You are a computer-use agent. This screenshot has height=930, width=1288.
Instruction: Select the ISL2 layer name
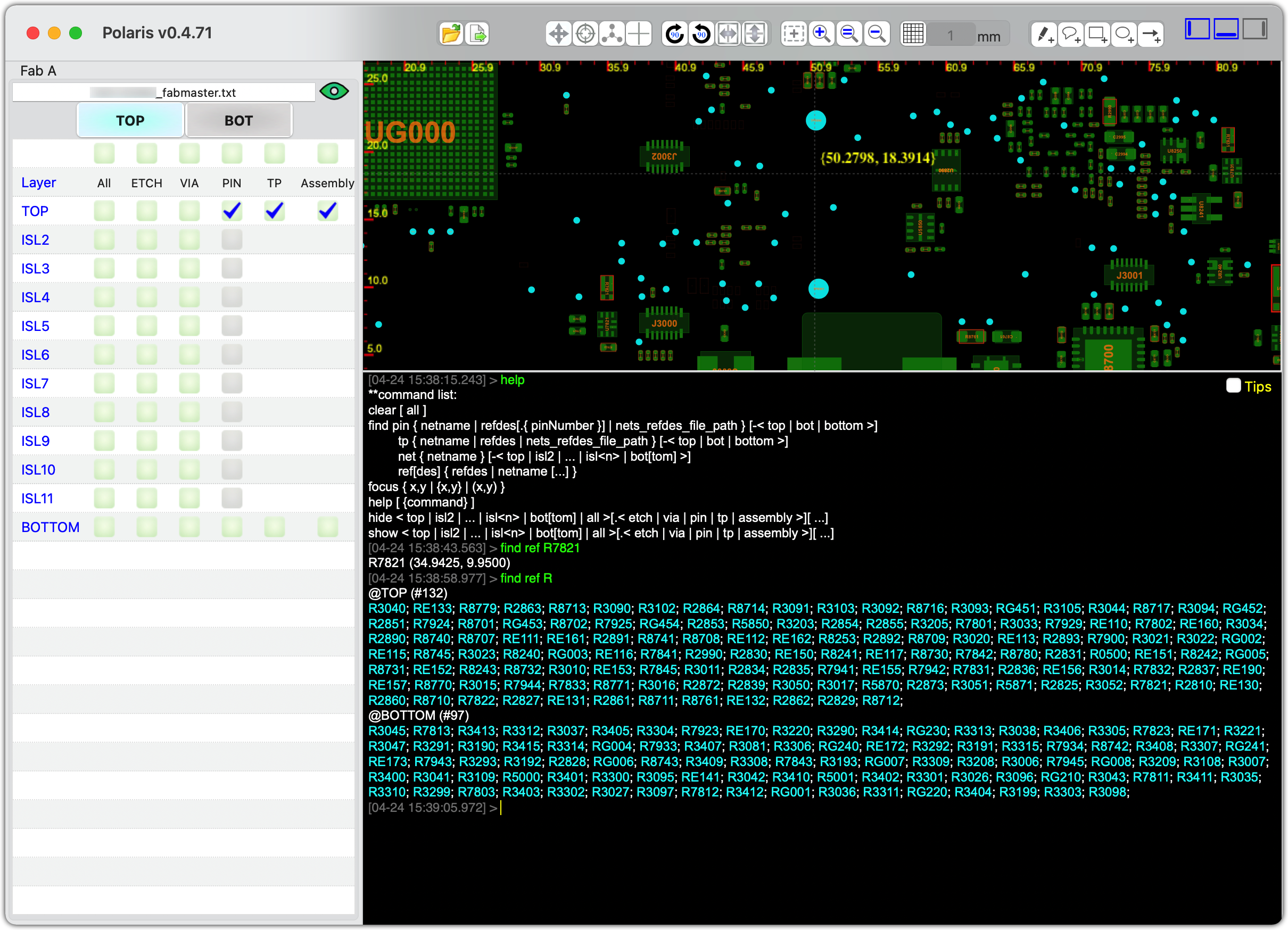click(35, 239)
